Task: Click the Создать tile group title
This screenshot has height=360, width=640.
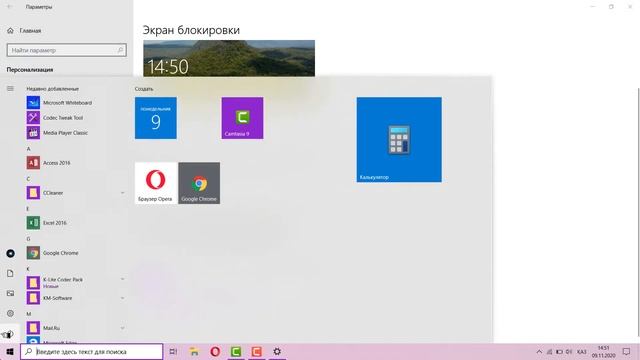Action: [x=144, y=89]
